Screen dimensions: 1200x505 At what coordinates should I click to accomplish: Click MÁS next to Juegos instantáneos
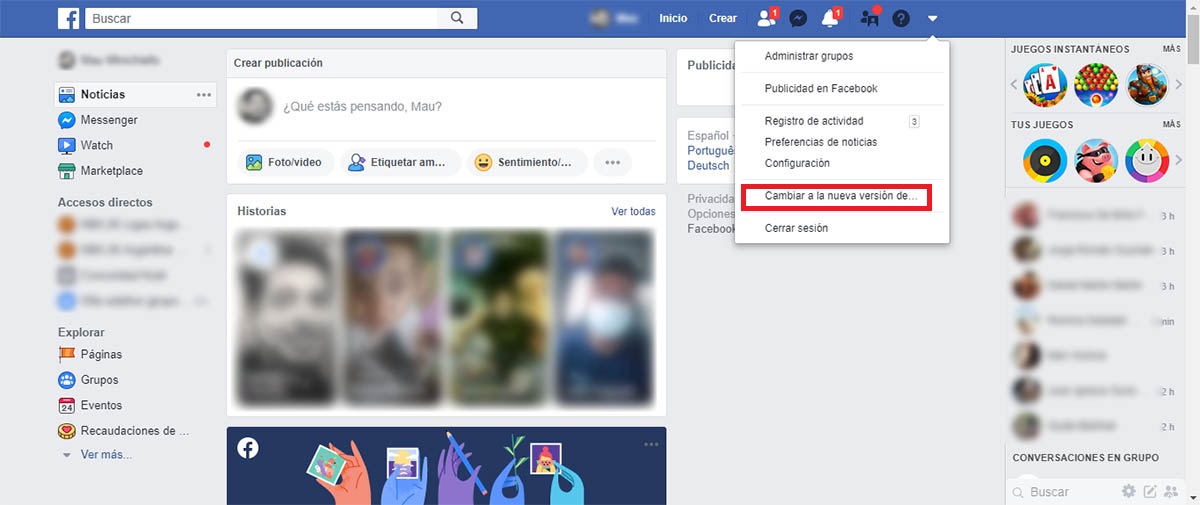tap(1172, 49)
